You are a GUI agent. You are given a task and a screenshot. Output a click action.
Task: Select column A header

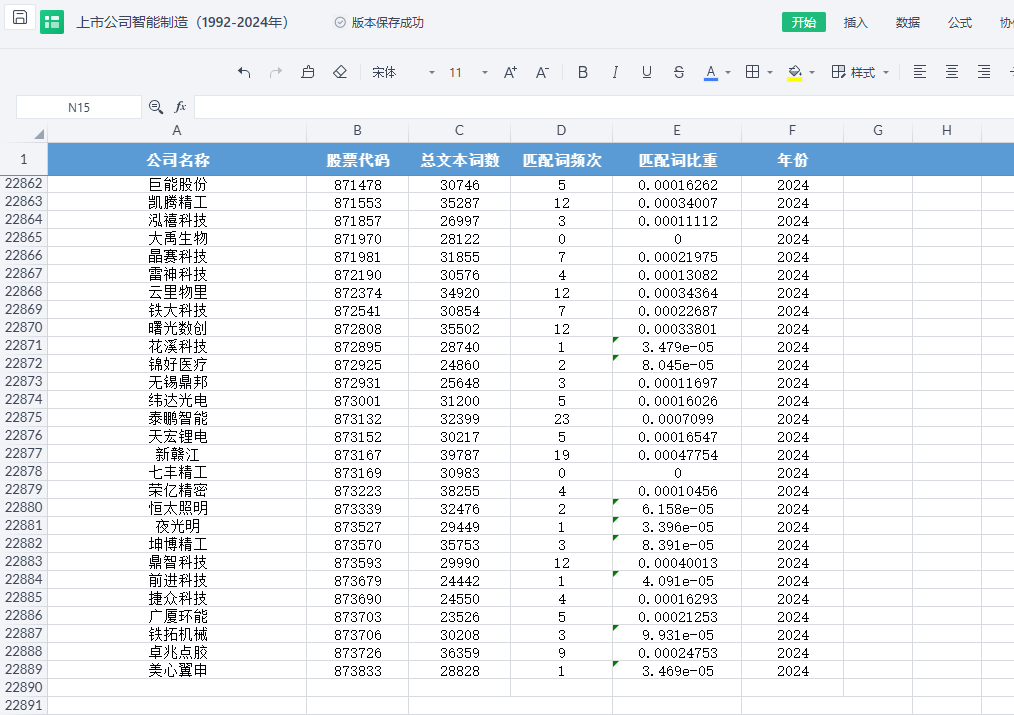coord(177,131)
